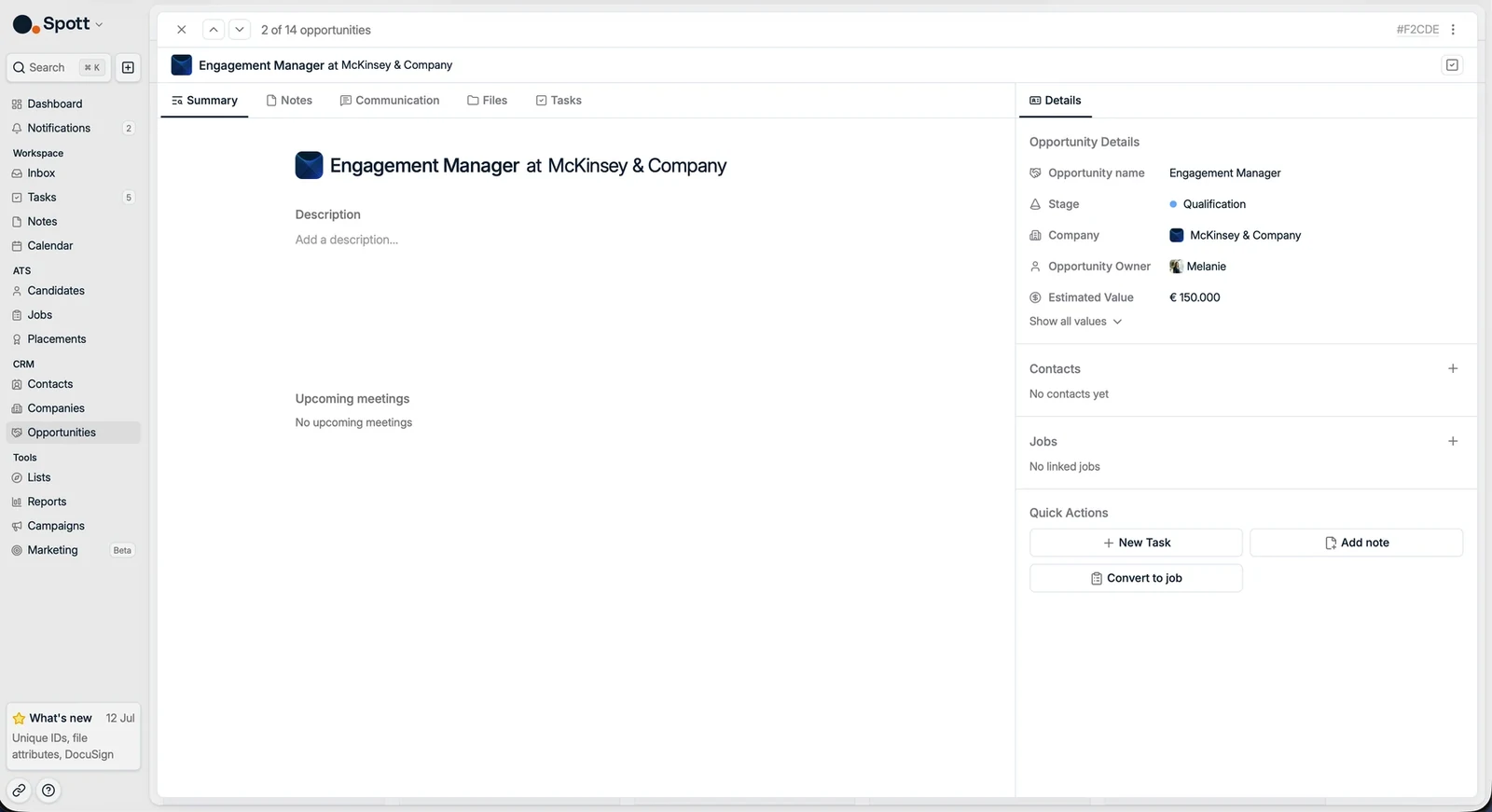This screenshot has height=812, width=1492.
Task: Link a job with the plus icon
Action: pyautogui.click(x=1453, y=442)
